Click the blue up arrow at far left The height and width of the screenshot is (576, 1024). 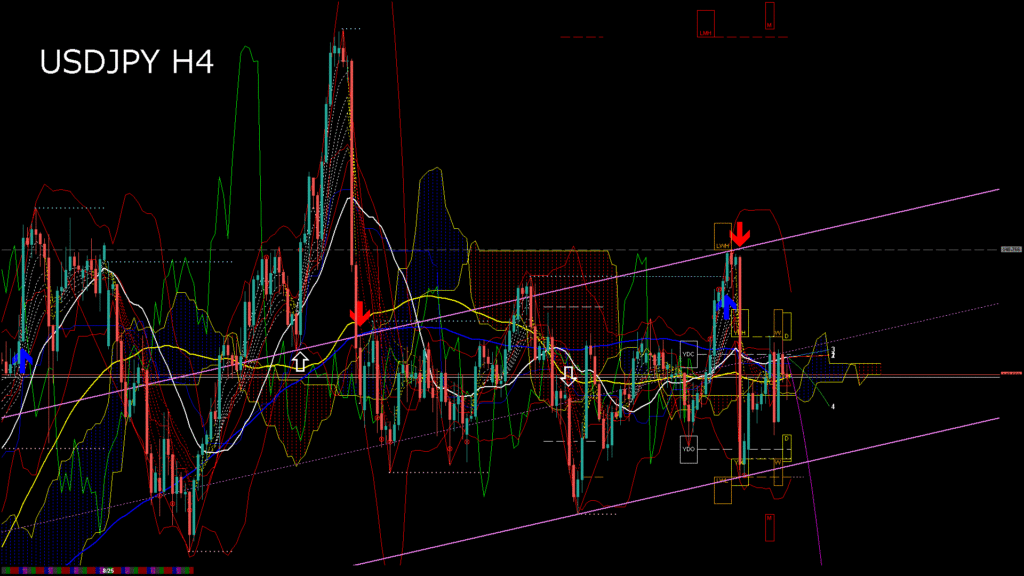click(x=23, y=360)
